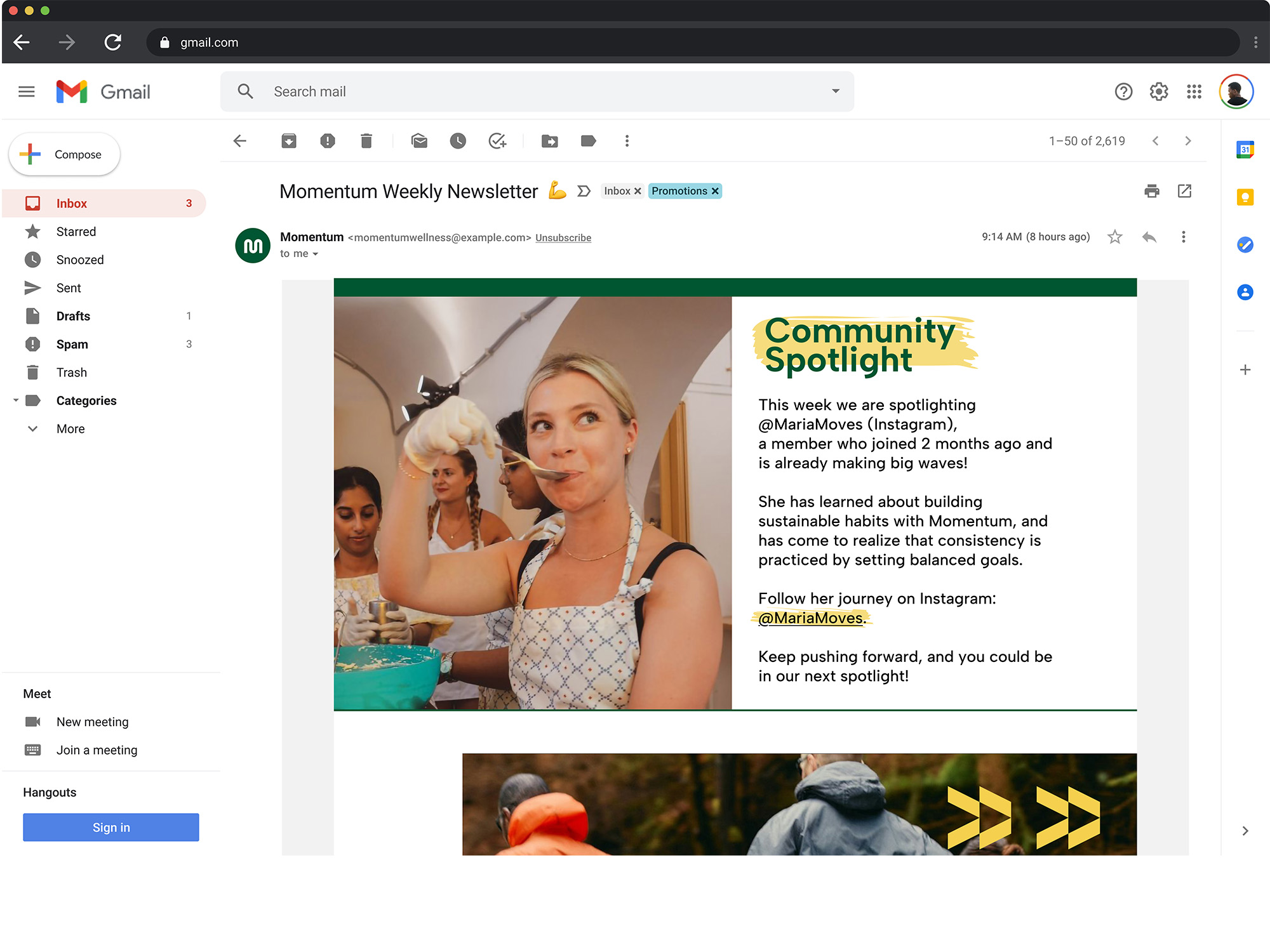Snooze this email using the clock icon
Viewport: 1270px width, 952px height.
[x=458, y=141]
